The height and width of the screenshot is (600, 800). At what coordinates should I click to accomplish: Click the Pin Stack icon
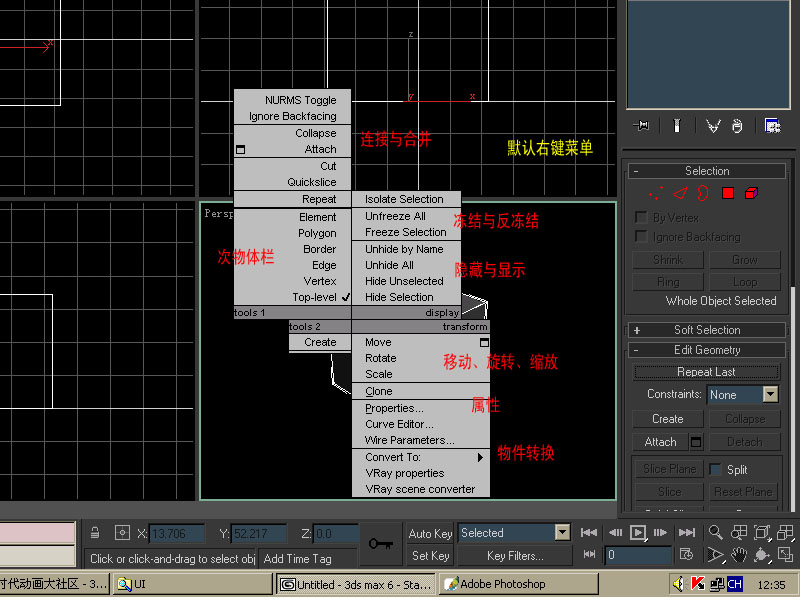coord(643,126)
